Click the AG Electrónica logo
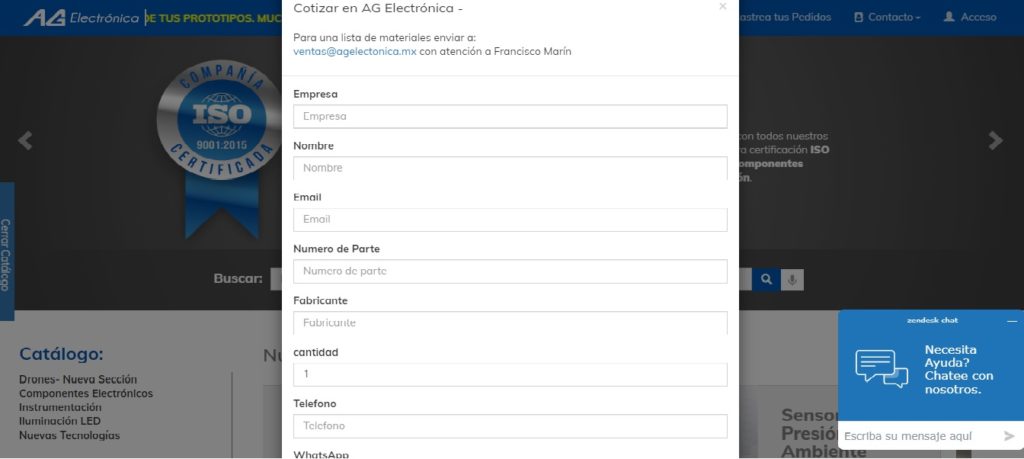This screenshot has width=1024, height=459. [x=82, y=18]
